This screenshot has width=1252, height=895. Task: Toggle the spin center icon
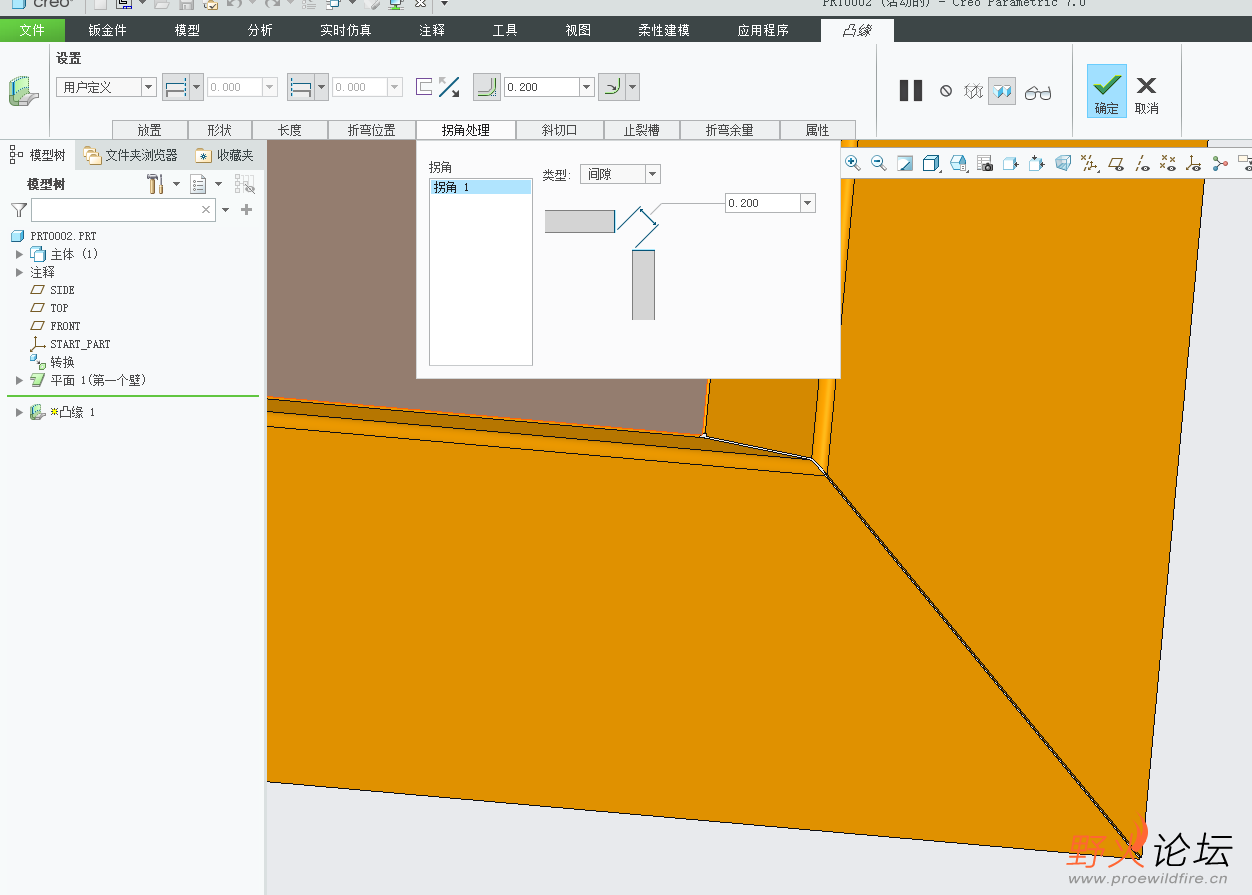(1220, 163)
